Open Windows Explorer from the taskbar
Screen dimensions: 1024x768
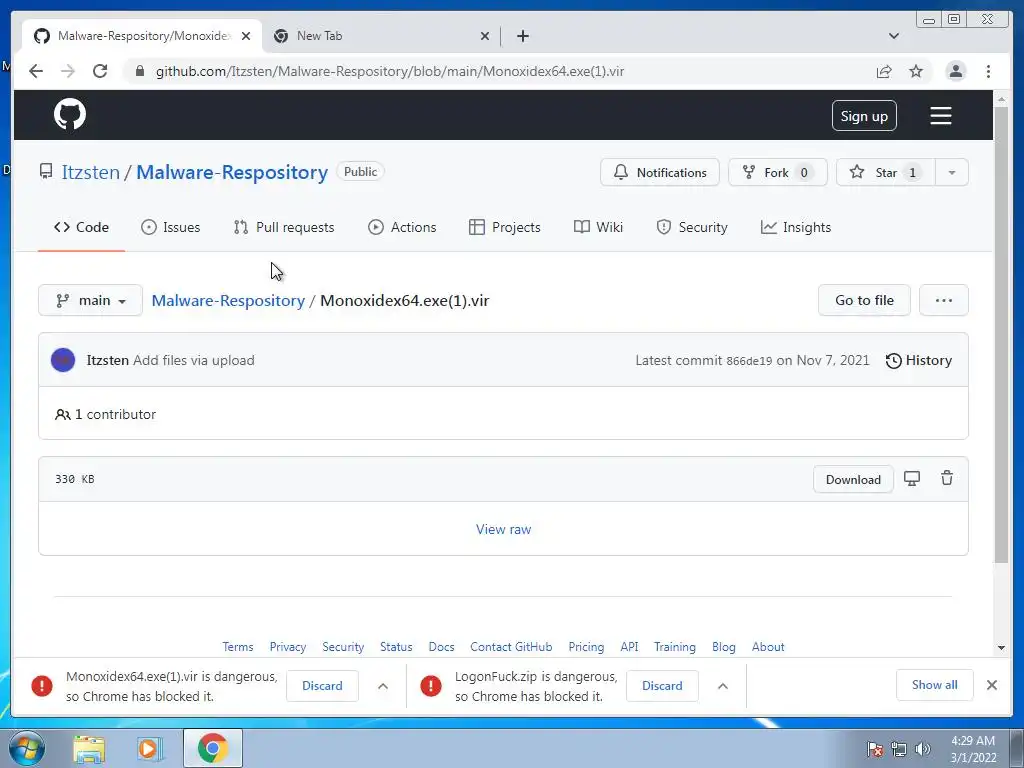tap(89, 749)
